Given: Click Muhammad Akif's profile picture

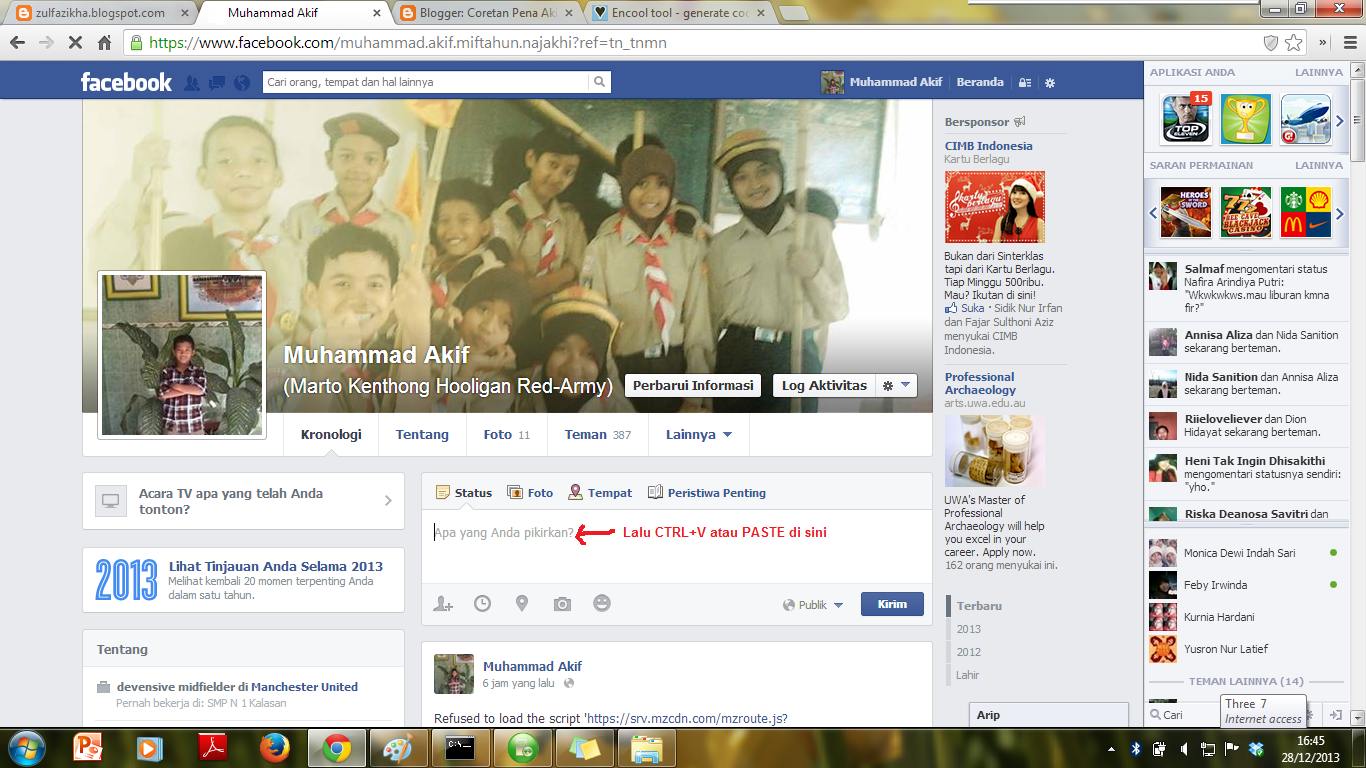Looking at the screenshot, I should pyautogui.click(x=181, y=356).
